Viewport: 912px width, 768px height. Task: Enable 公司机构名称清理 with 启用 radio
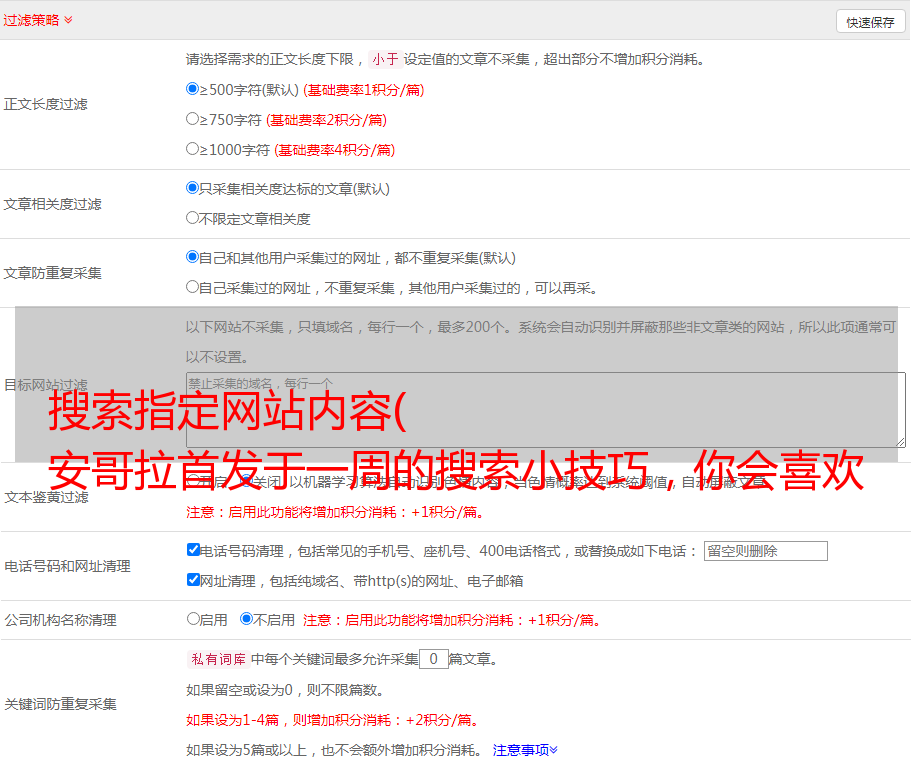pos(193,619)
